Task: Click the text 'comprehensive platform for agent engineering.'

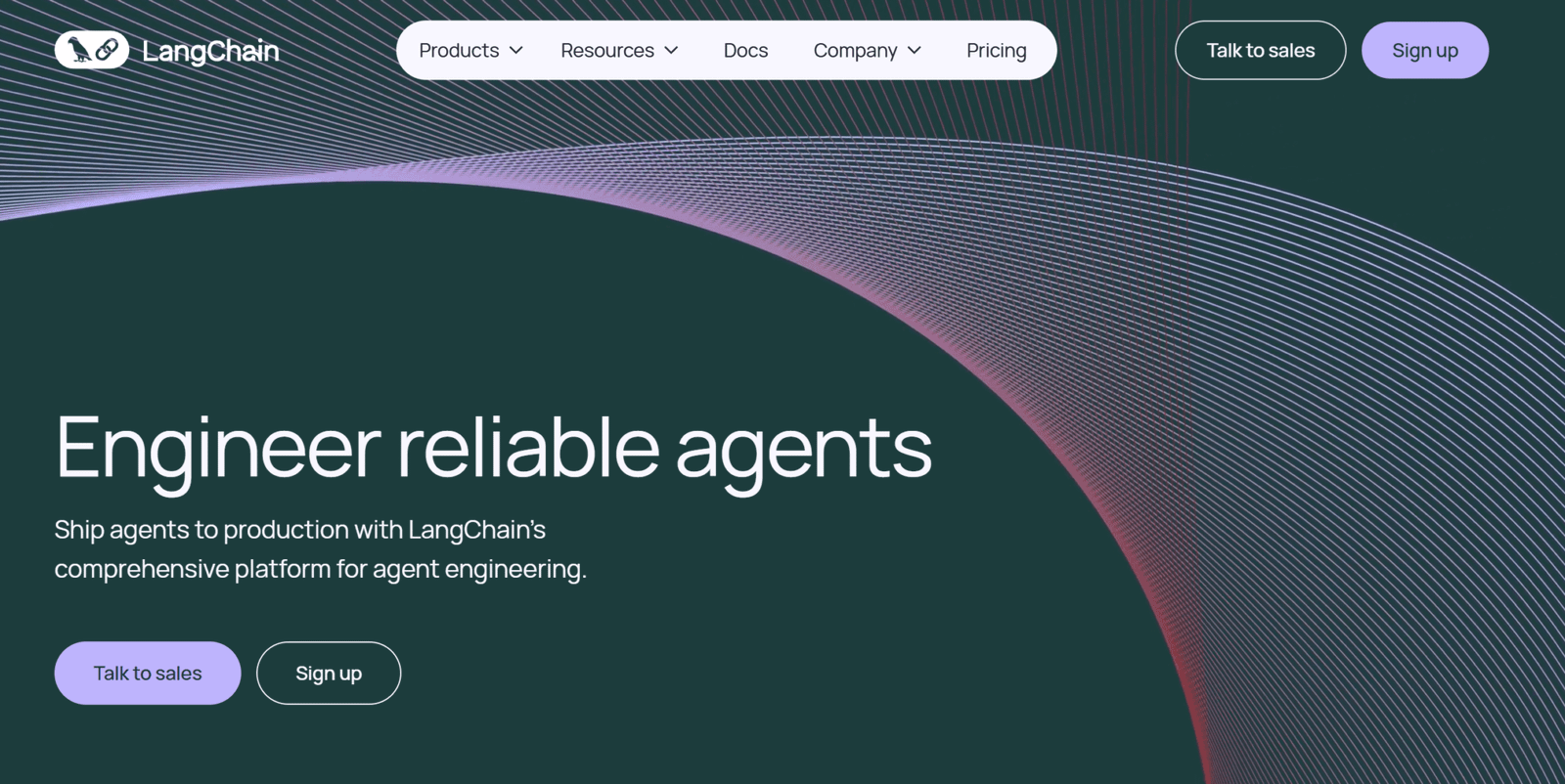Action: click(x=321, y=569)
